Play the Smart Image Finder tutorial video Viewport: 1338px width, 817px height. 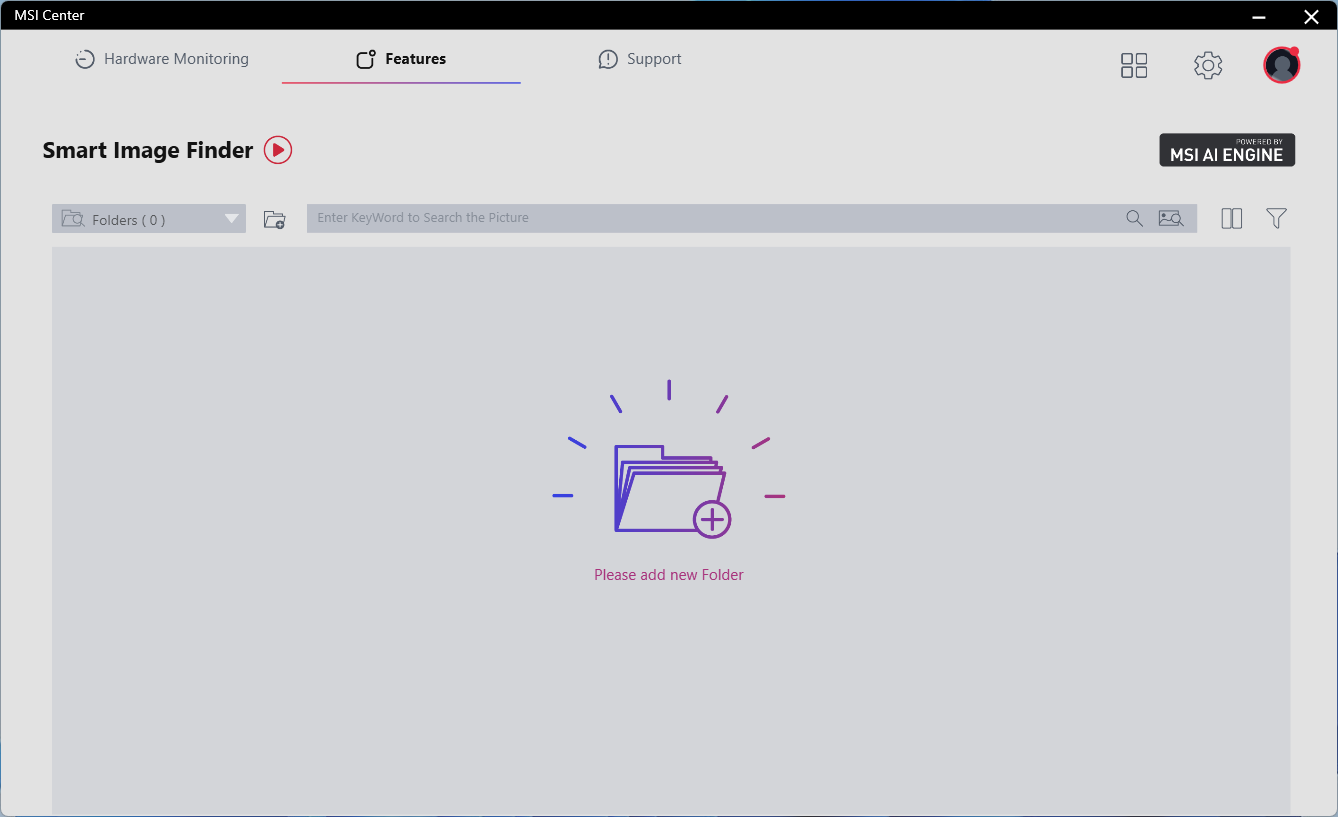[278, 150]
